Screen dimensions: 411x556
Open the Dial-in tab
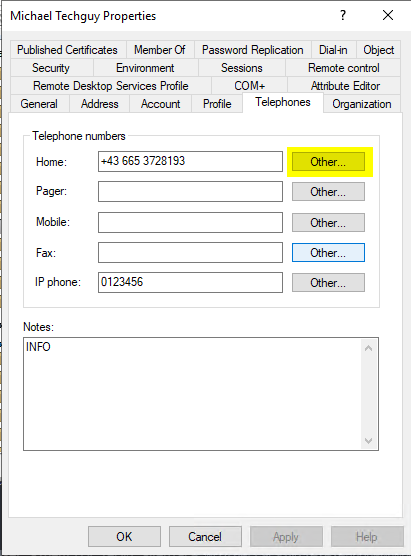(x=333, y=50)
